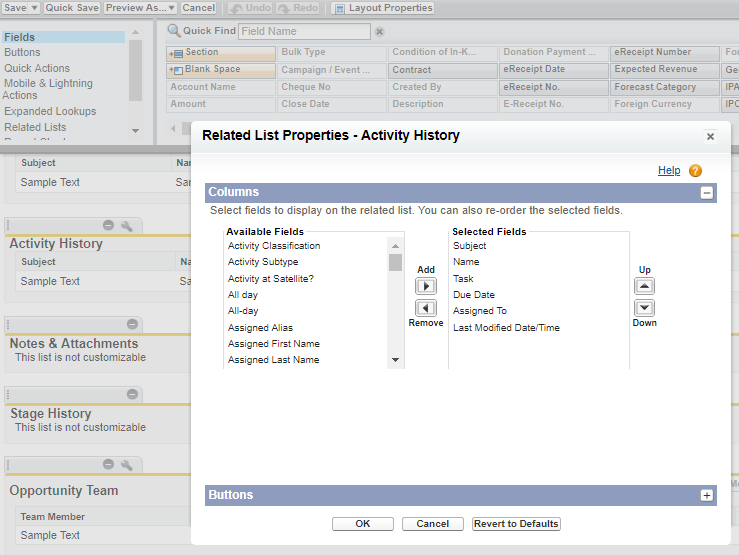
Task: Open Activity History wrench properties icon
Action: click(127, 226)
